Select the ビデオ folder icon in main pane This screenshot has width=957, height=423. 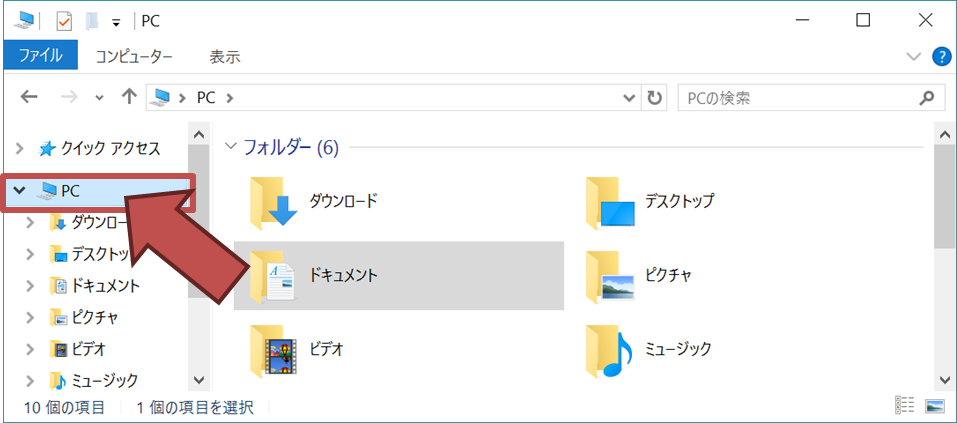tap(273, 350)
